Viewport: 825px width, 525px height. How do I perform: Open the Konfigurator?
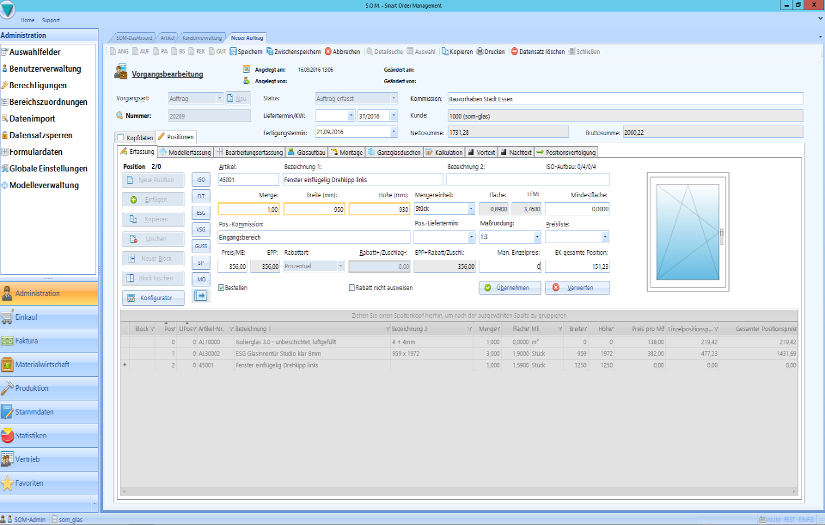(155, 298)
